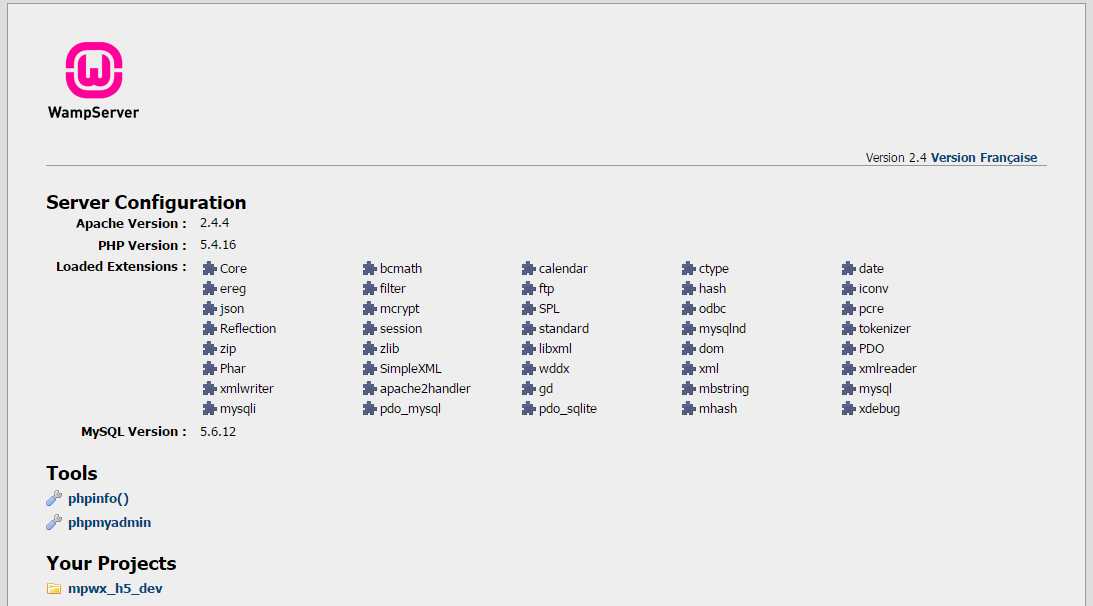
Task: Click the puzzle icon next to wddx
Action: 528,369
